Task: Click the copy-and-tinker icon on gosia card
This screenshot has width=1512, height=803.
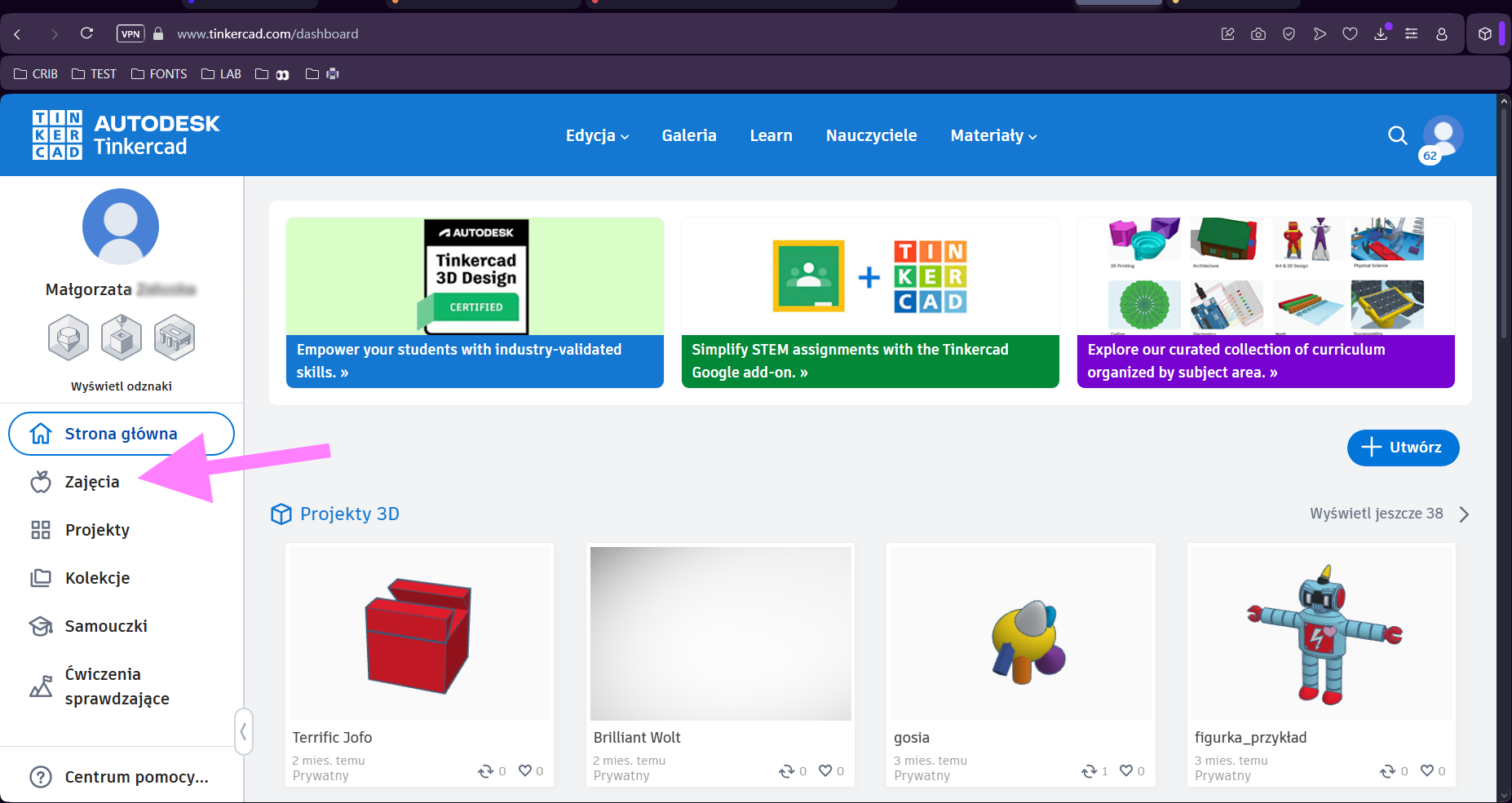Action: tap(1089, 770)
